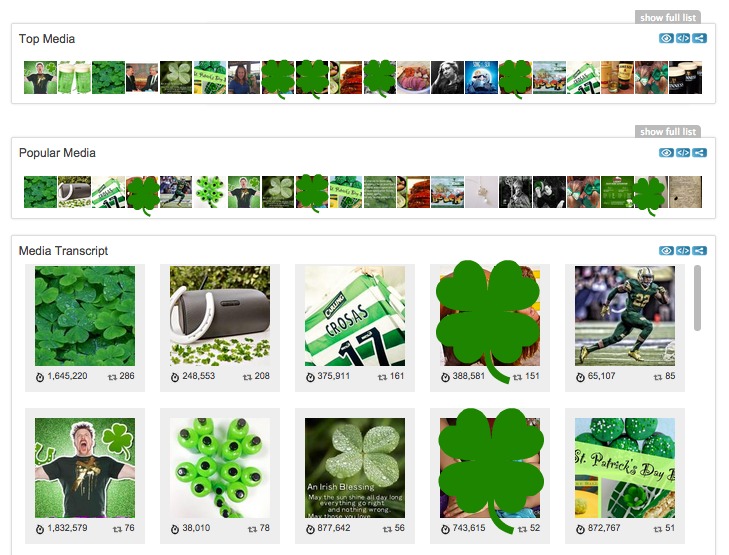
Task: Click impressions timer icon beside 65,107
Action: 580,377
